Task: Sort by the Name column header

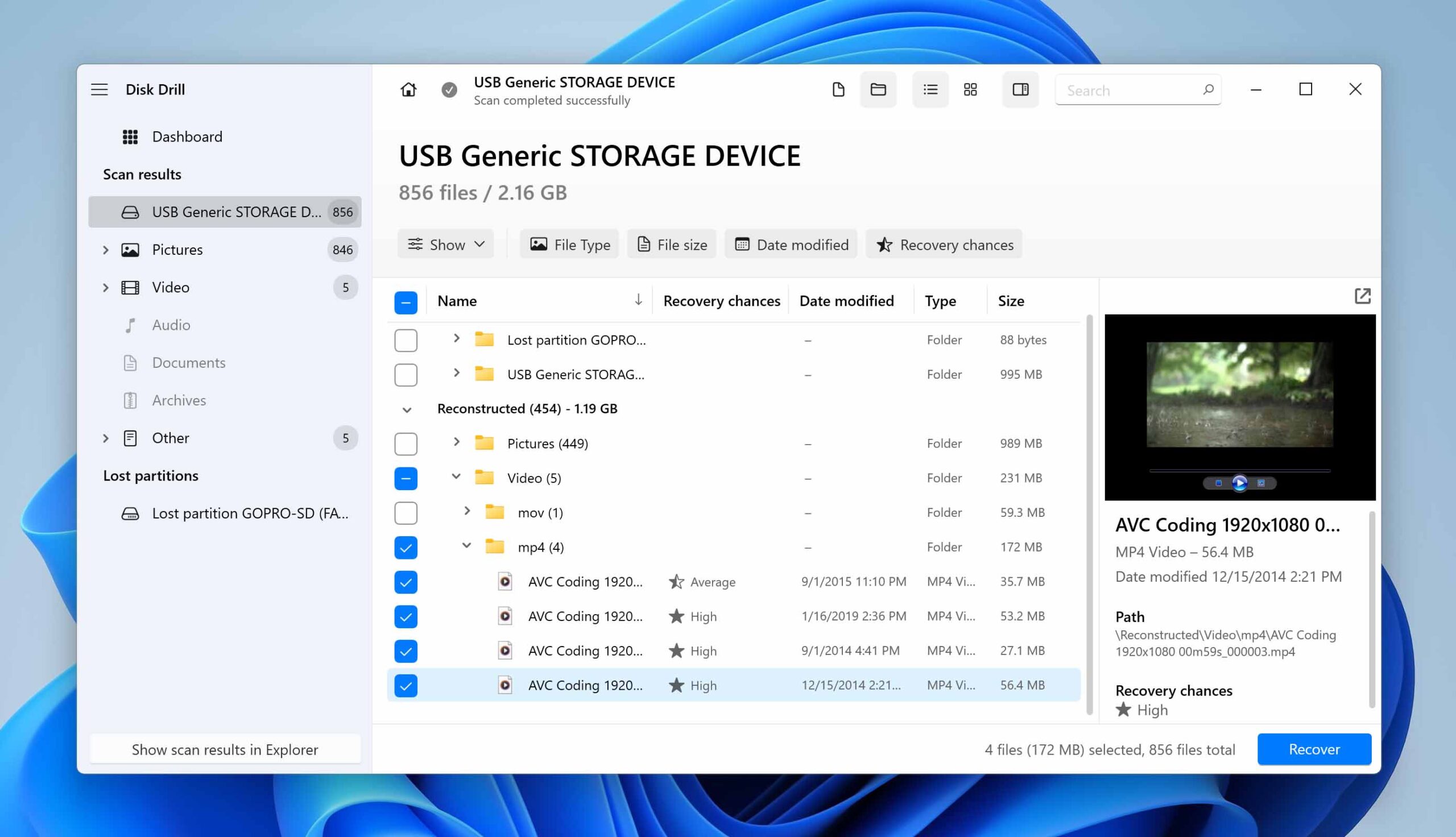Action: [539, 301]
